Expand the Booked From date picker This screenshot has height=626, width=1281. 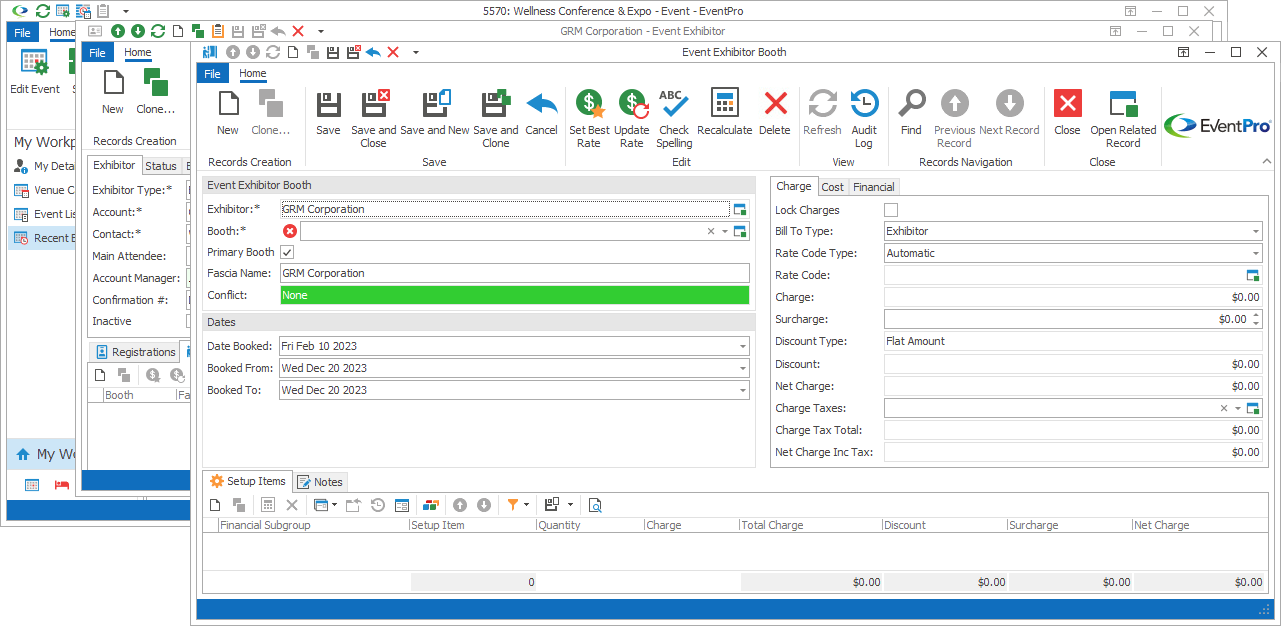pyautogui.click(x=743, y=368)
